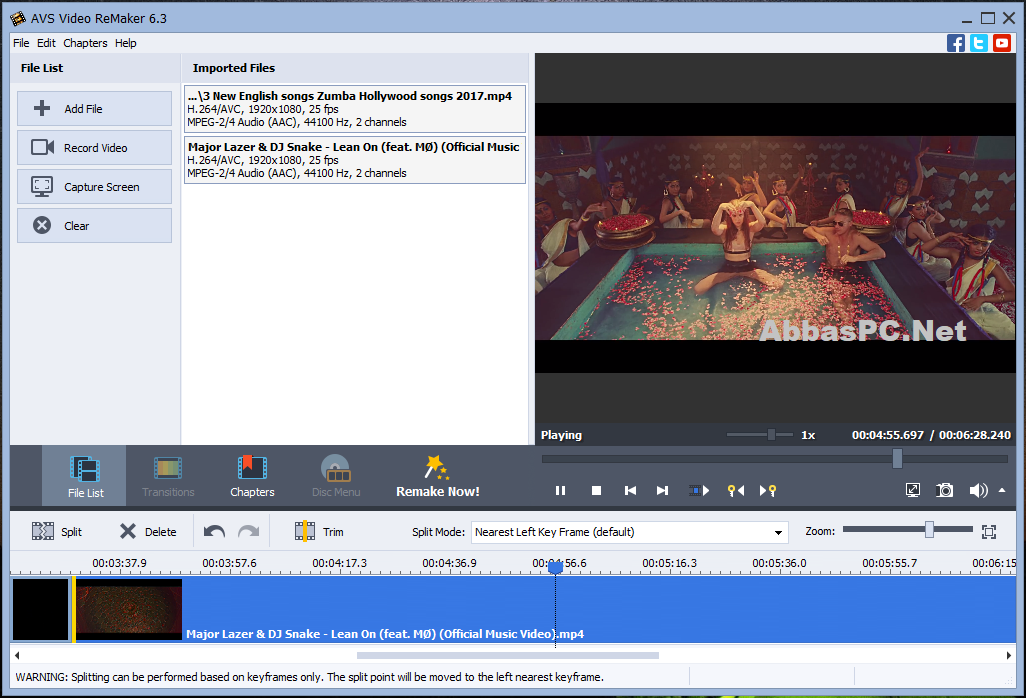Click the blue timeline playhead marker
The image size is (1026, 698).
(x=555, y=567)
